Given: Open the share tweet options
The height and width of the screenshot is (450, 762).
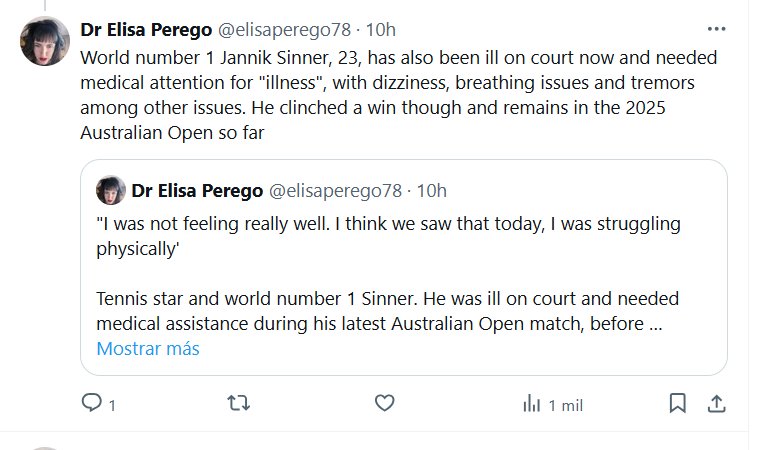Looking at the screenshot, I should point(716,403).
